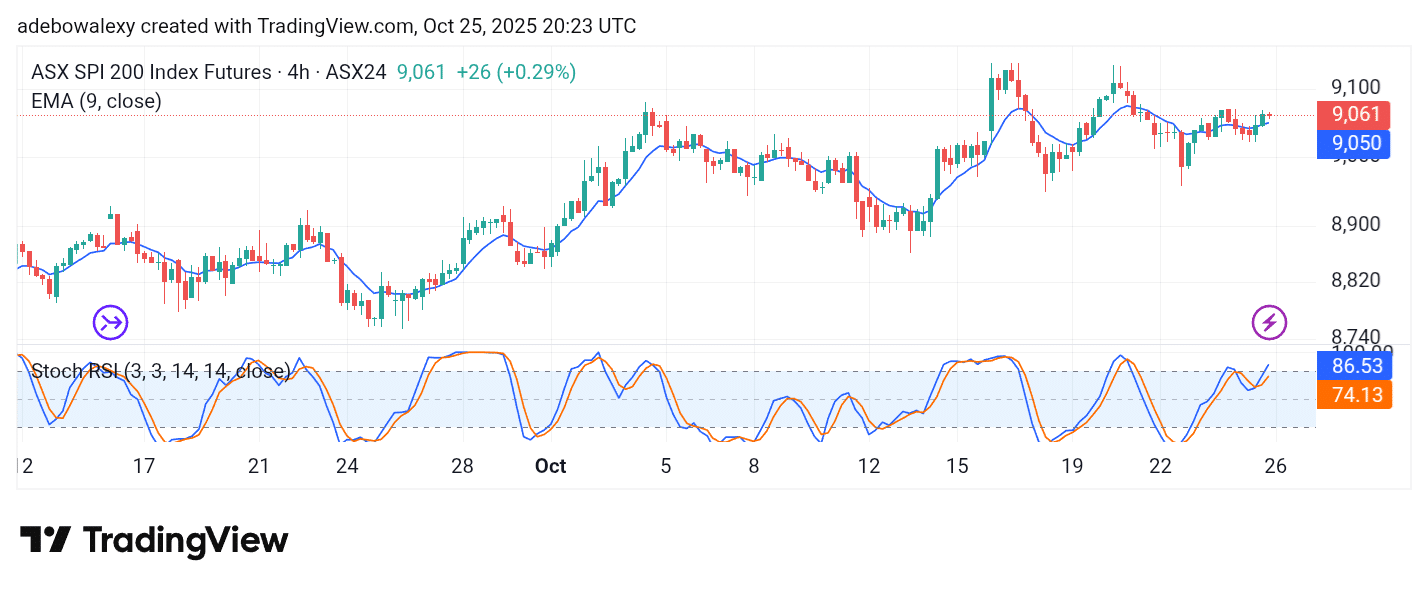The image size is (1428, 591).
Task: Click the purple arrow icon on chart left
Action: [111, 322]
